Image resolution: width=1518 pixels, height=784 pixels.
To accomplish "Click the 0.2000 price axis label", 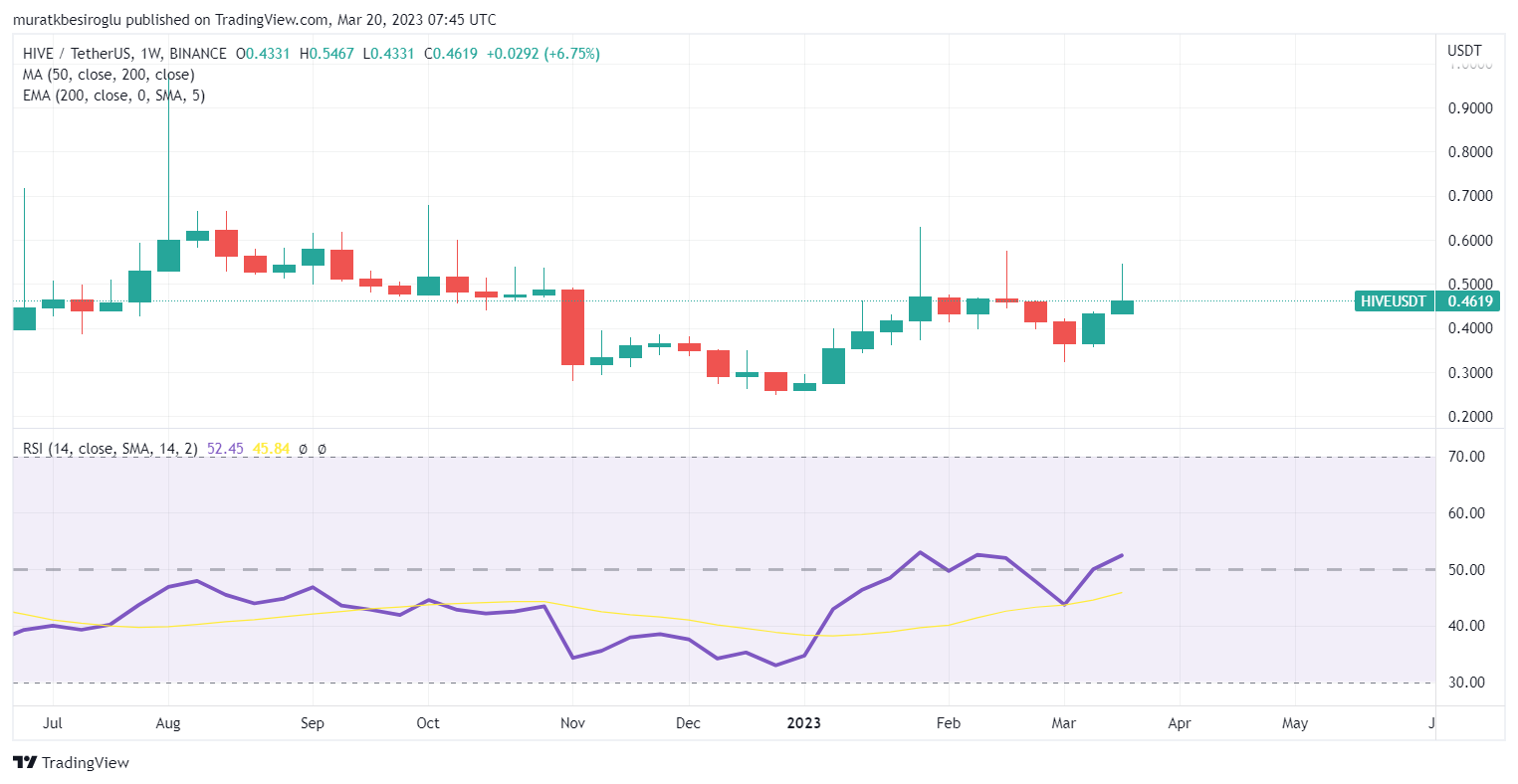I will pos(1470,417).
